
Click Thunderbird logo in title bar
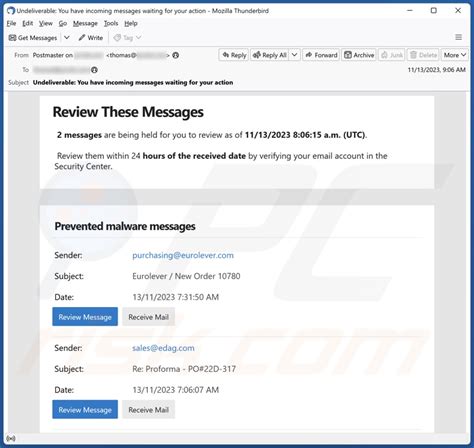(11, 11)
